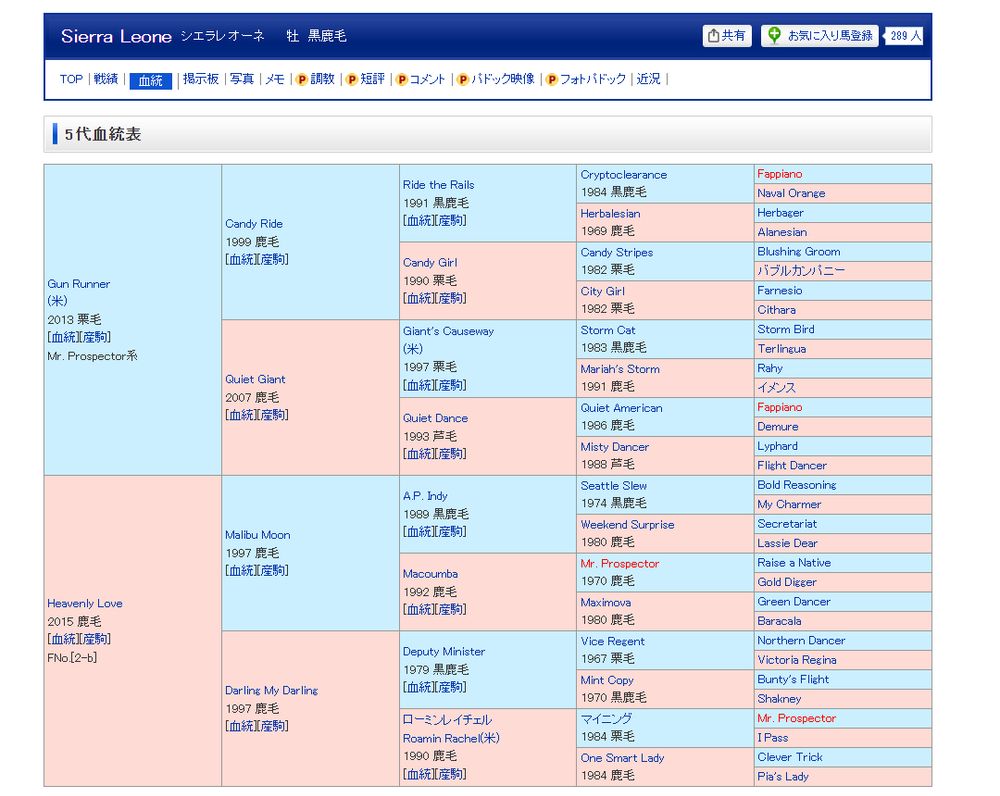The width and height of the screenshot is (1000, 796).
Task: Open Northern Dancer link
Action: point(802,641)
